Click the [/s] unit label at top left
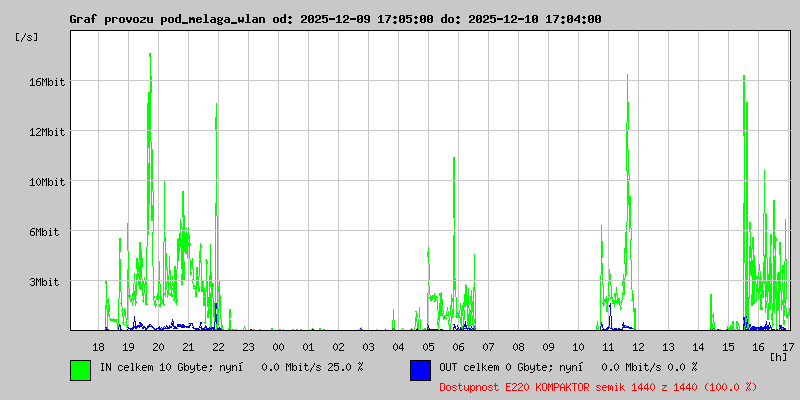The height and width of the screenshot is (400, 800). (27, 37)
